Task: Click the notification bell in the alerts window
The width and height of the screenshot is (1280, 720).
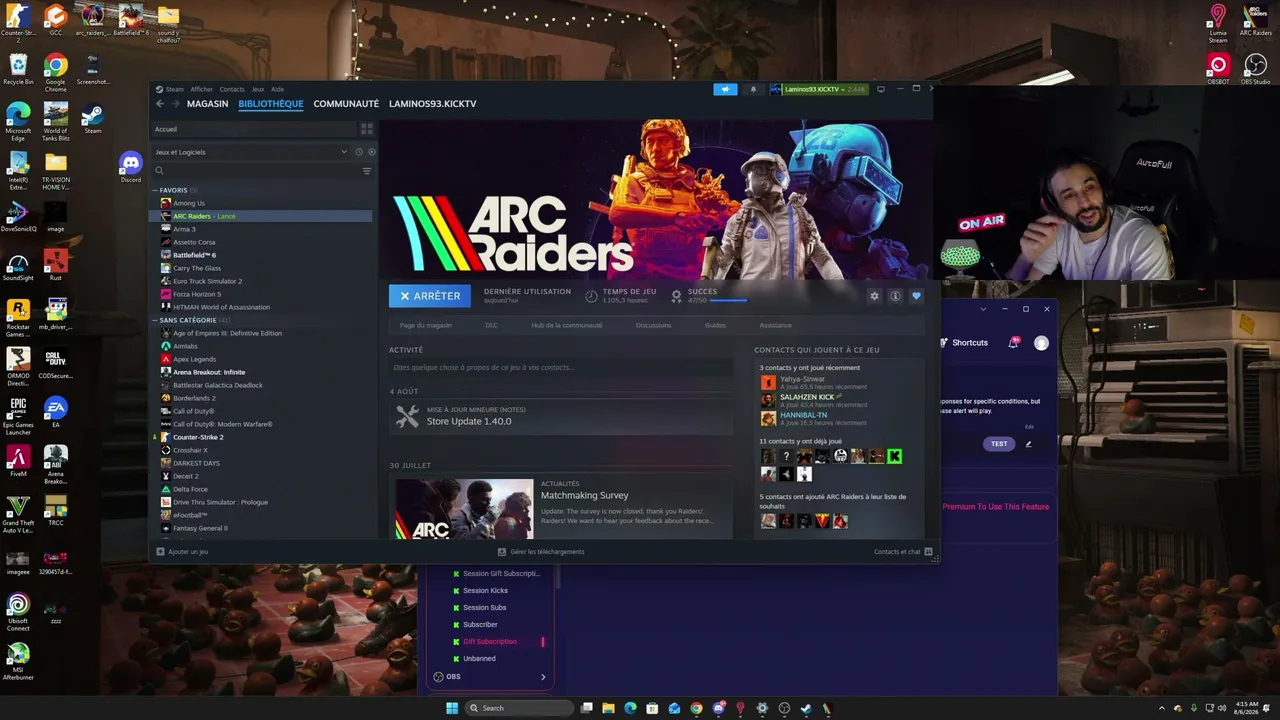Action: (x=1014, y=342)
